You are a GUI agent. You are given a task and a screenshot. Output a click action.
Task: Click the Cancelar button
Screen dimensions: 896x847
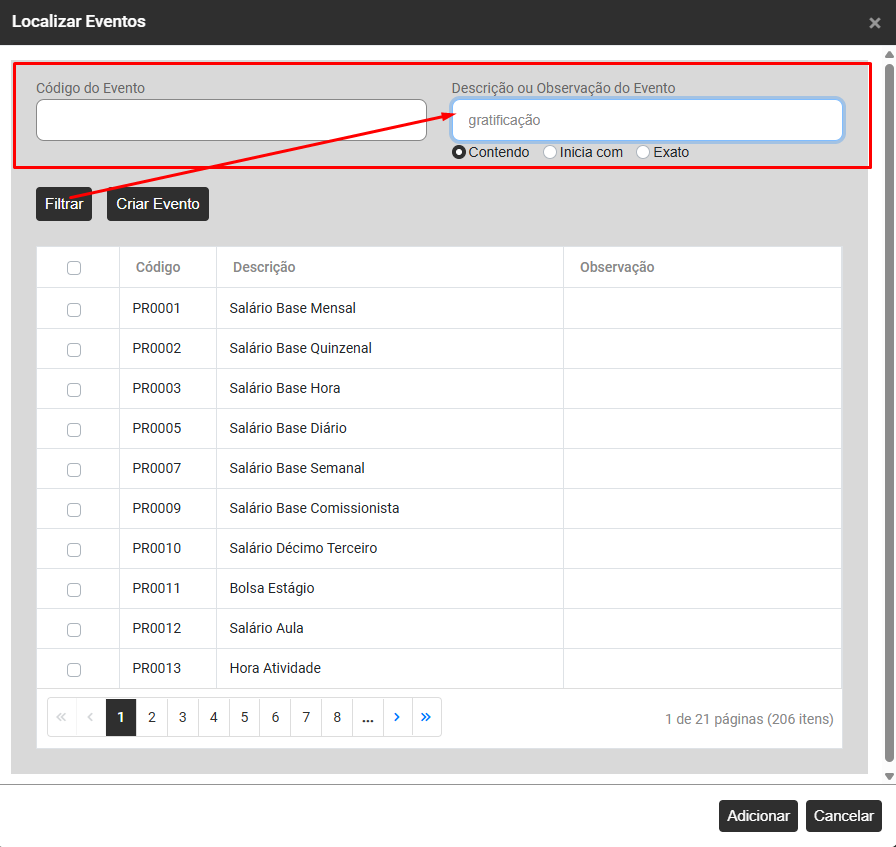coord(843,816)
